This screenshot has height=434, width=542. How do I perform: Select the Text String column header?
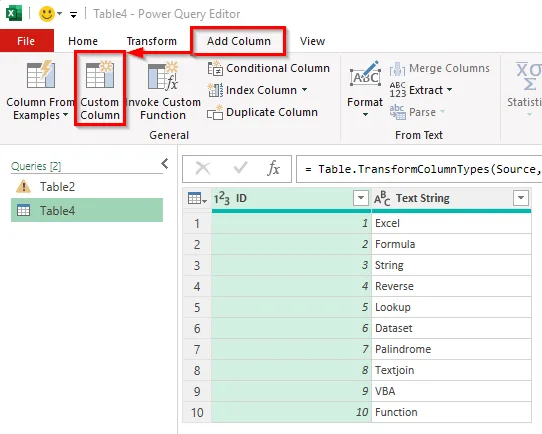pos(451,198)
